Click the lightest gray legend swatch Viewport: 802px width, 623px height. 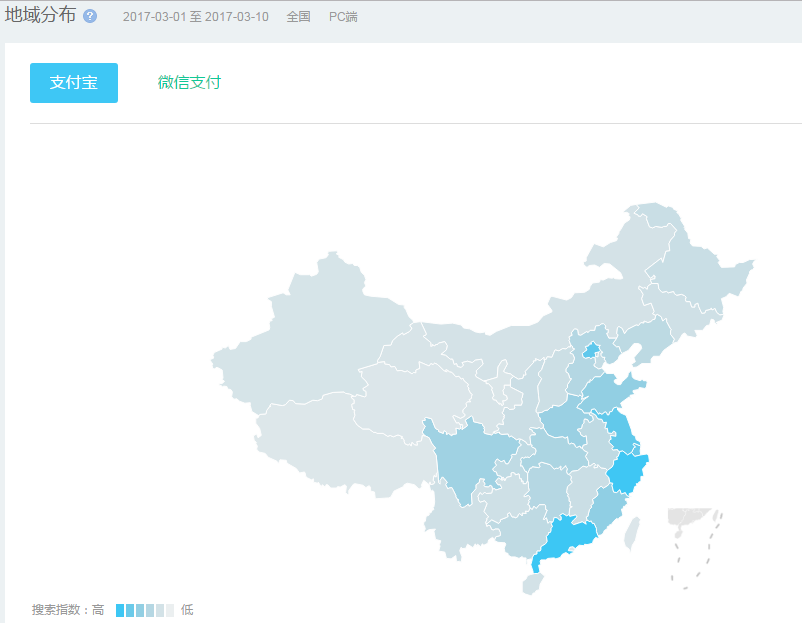[170, 610]
